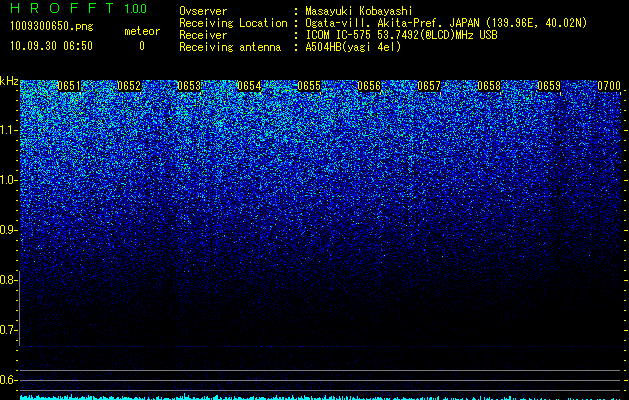Click the observer name Masayuki Kobayashi
Image resolution: width=629 pixels, height=400 pixels.
359,11
